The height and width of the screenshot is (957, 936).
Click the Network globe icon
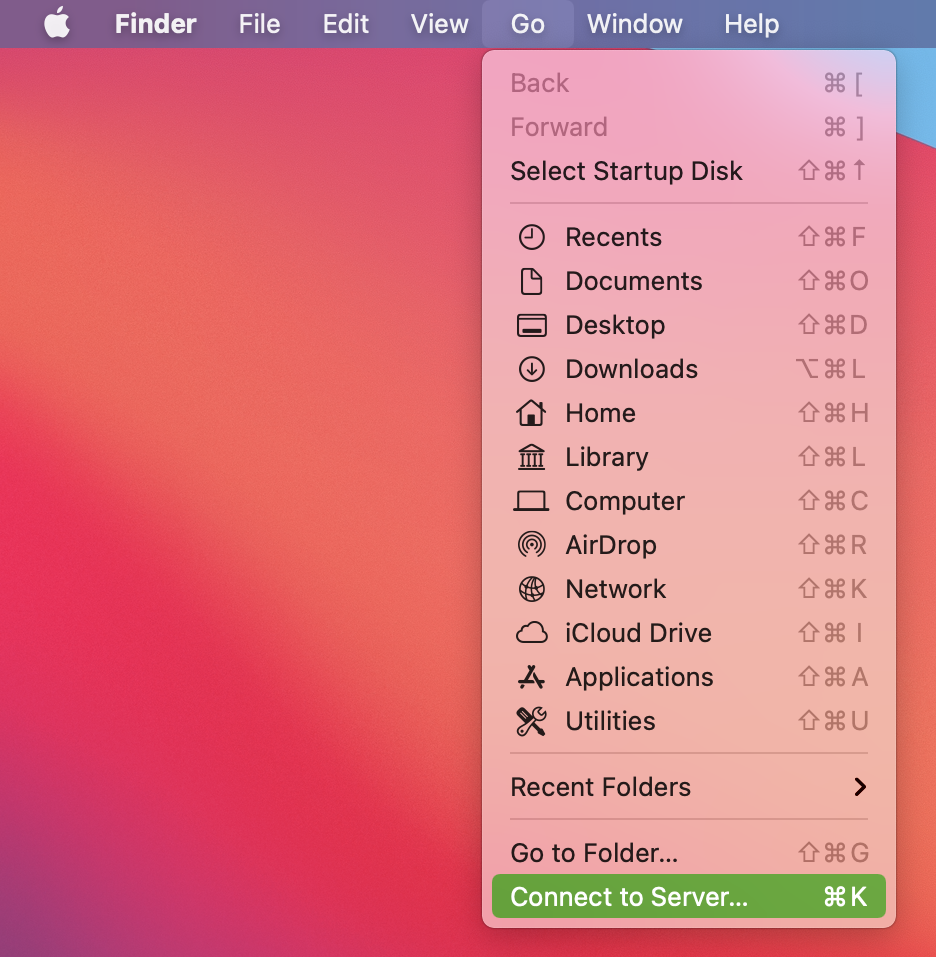531,589
